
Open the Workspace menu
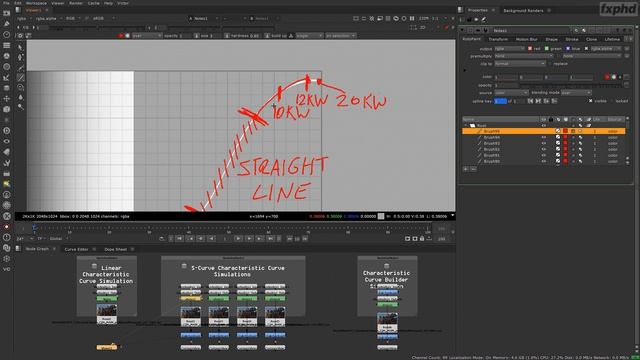(x=36, y=3)
